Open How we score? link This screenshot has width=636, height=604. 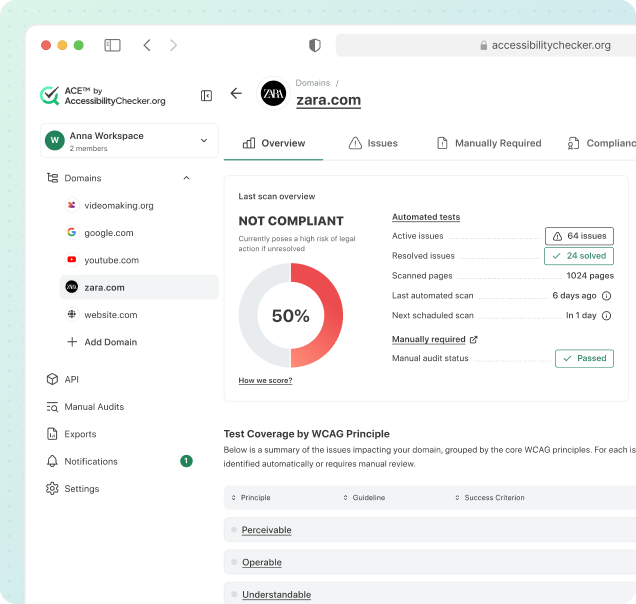point(265,380)
